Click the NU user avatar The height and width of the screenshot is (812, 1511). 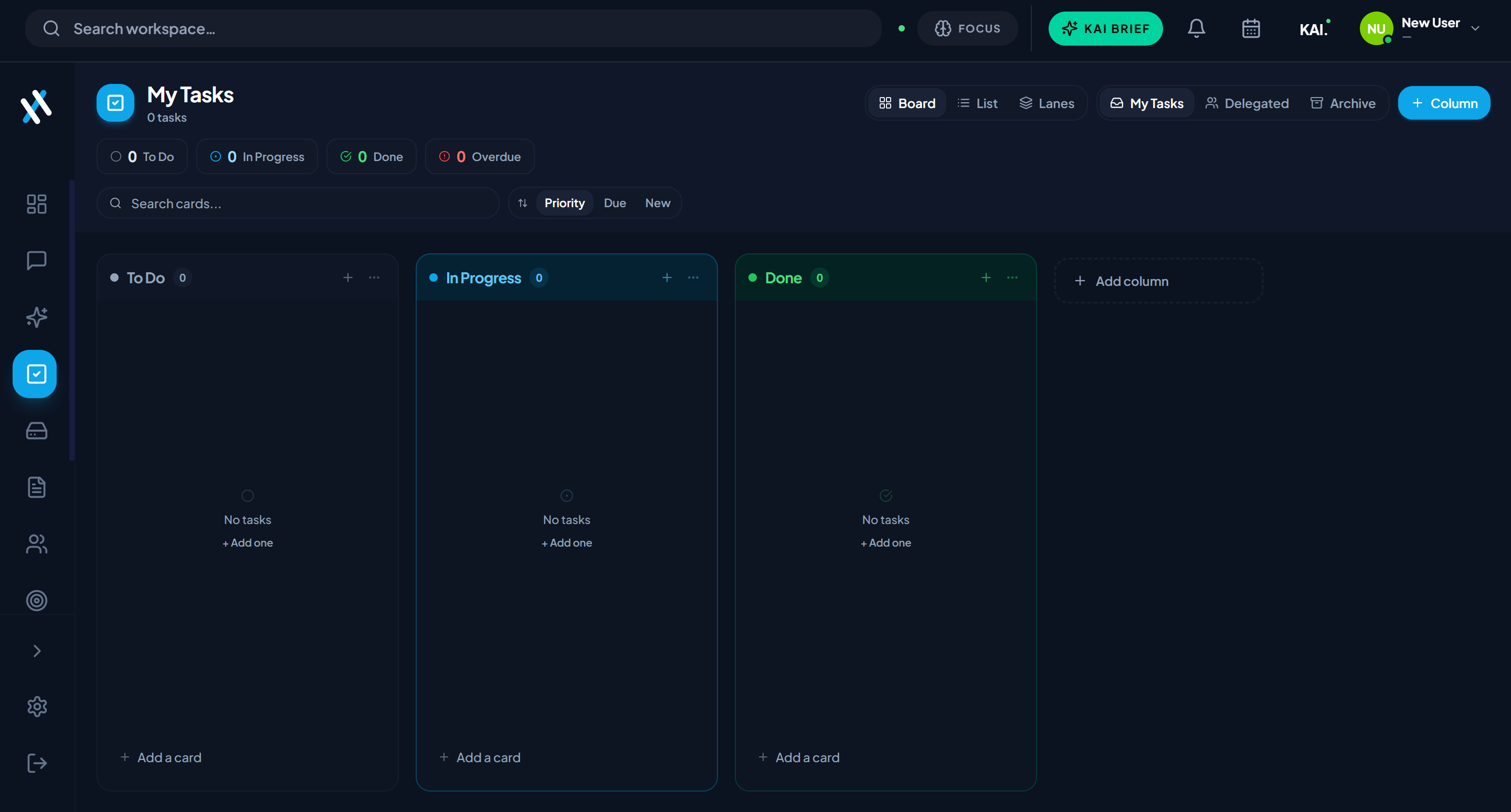(1376, 29)
